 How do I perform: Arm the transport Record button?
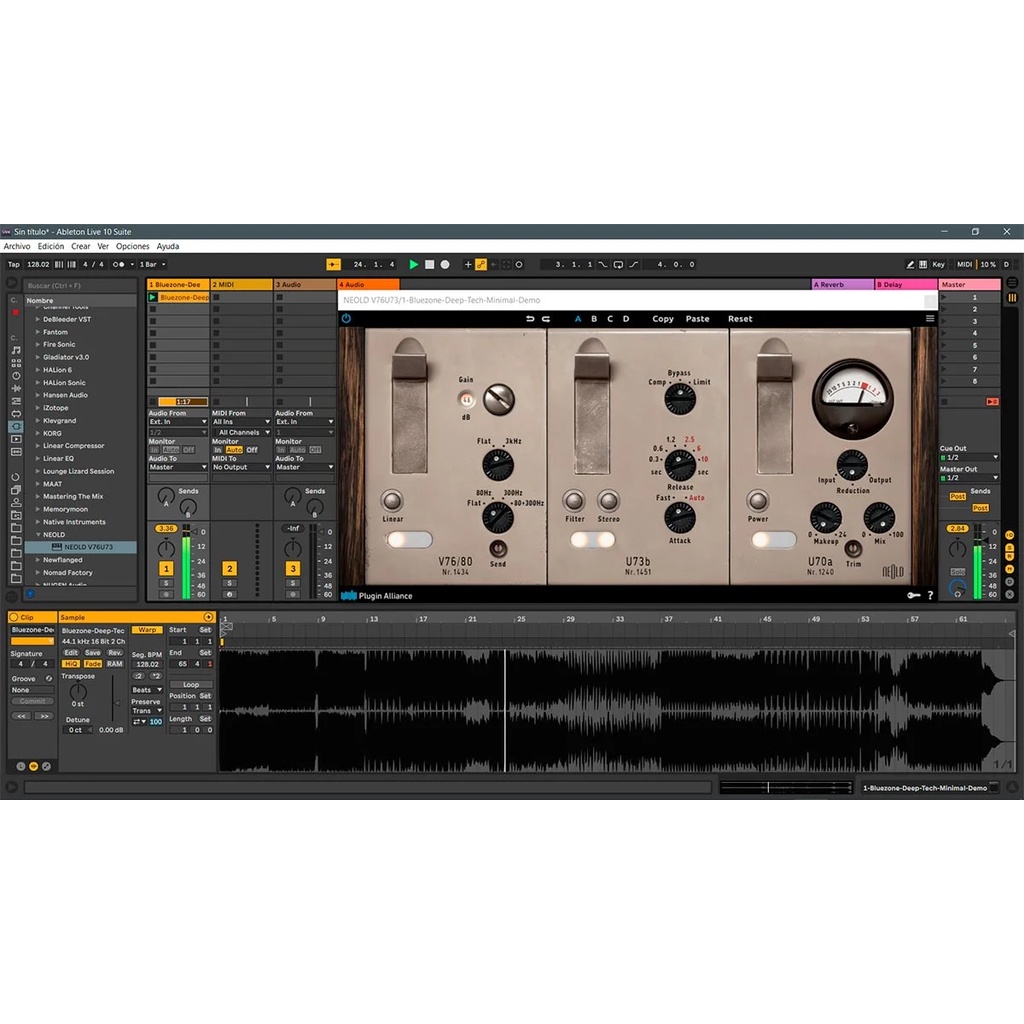point(445,264)
